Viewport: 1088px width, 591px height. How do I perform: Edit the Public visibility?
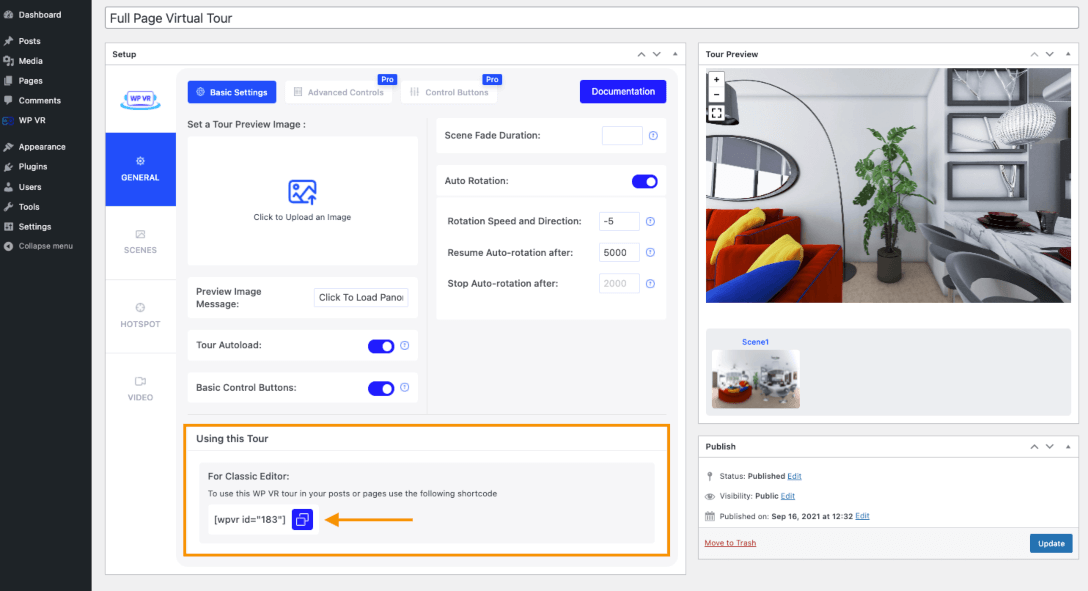[788, 496]
